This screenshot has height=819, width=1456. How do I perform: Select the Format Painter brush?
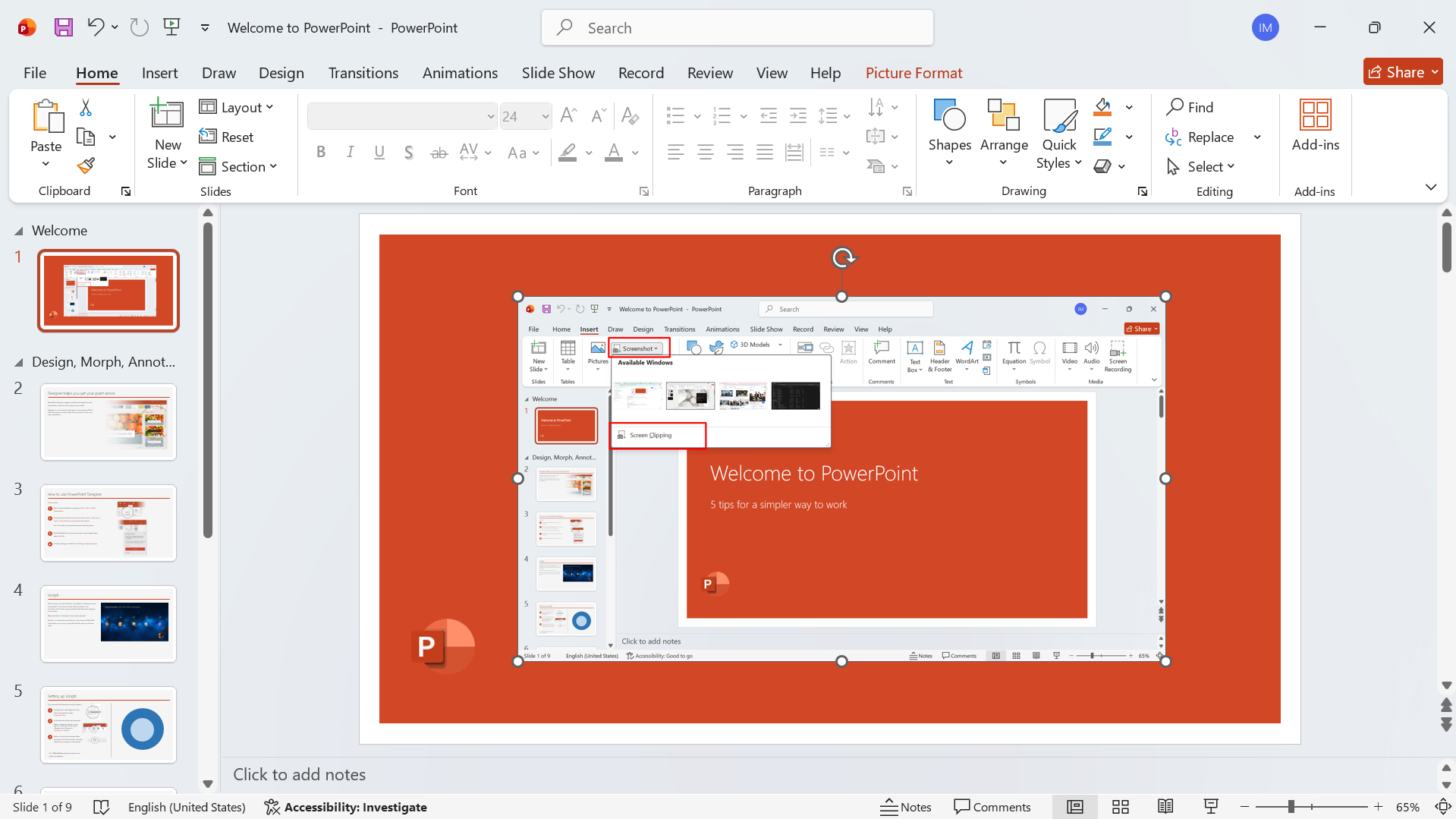[x=86, y=165]
